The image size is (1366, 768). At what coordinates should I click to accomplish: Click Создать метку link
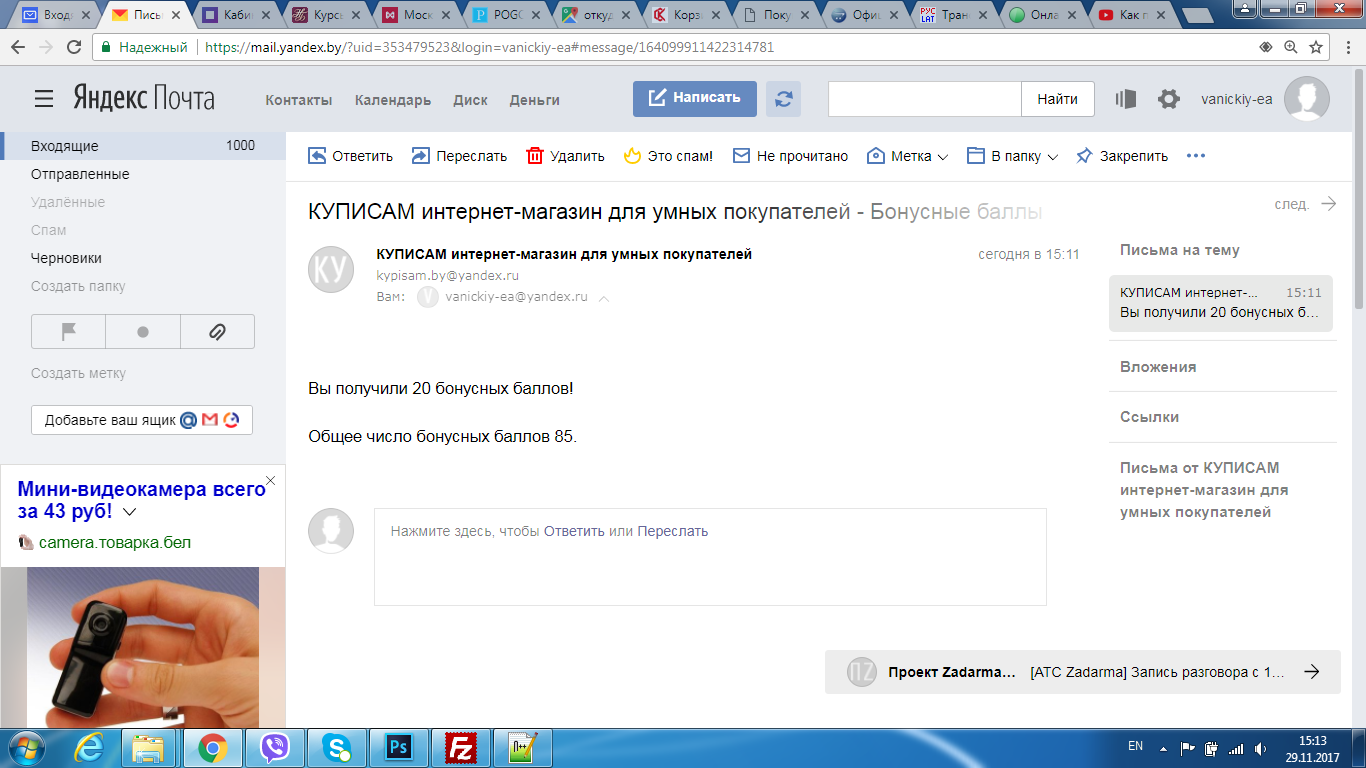pos(78,373)
